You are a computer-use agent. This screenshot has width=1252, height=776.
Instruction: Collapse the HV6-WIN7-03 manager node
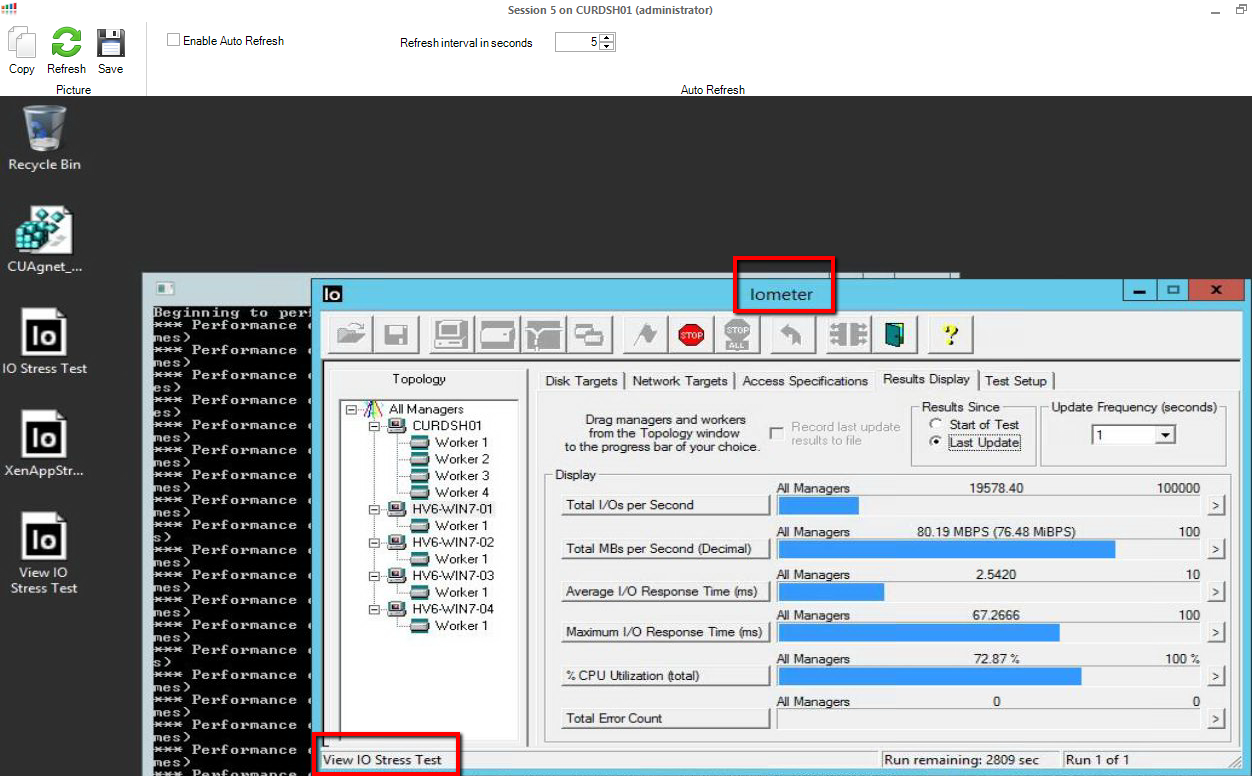(374, 576)
